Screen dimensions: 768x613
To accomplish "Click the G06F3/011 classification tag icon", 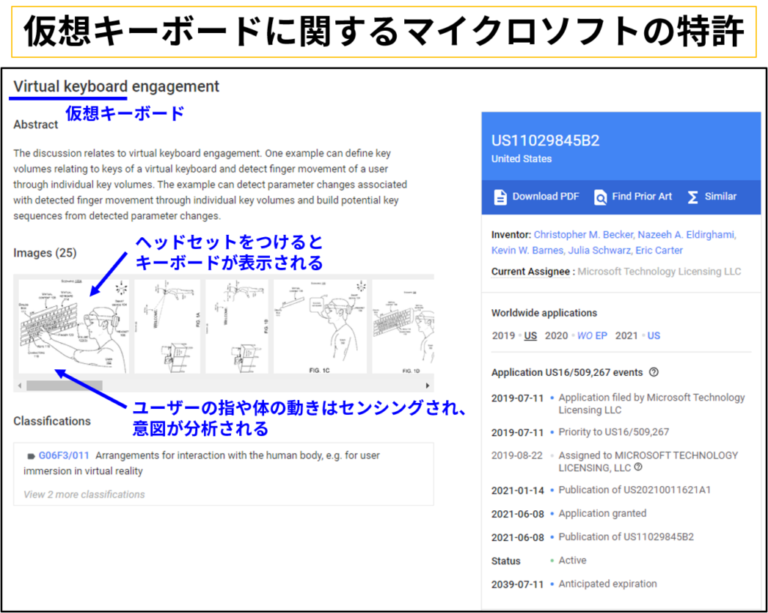I will tap(31, 456).
